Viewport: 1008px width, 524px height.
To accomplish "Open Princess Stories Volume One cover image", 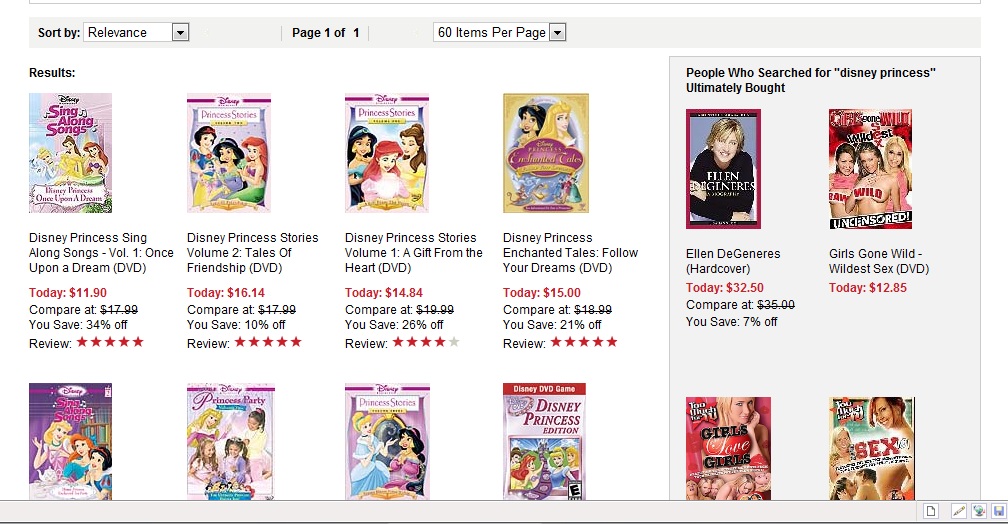I will pyautogui.click(x=387, y=153).
